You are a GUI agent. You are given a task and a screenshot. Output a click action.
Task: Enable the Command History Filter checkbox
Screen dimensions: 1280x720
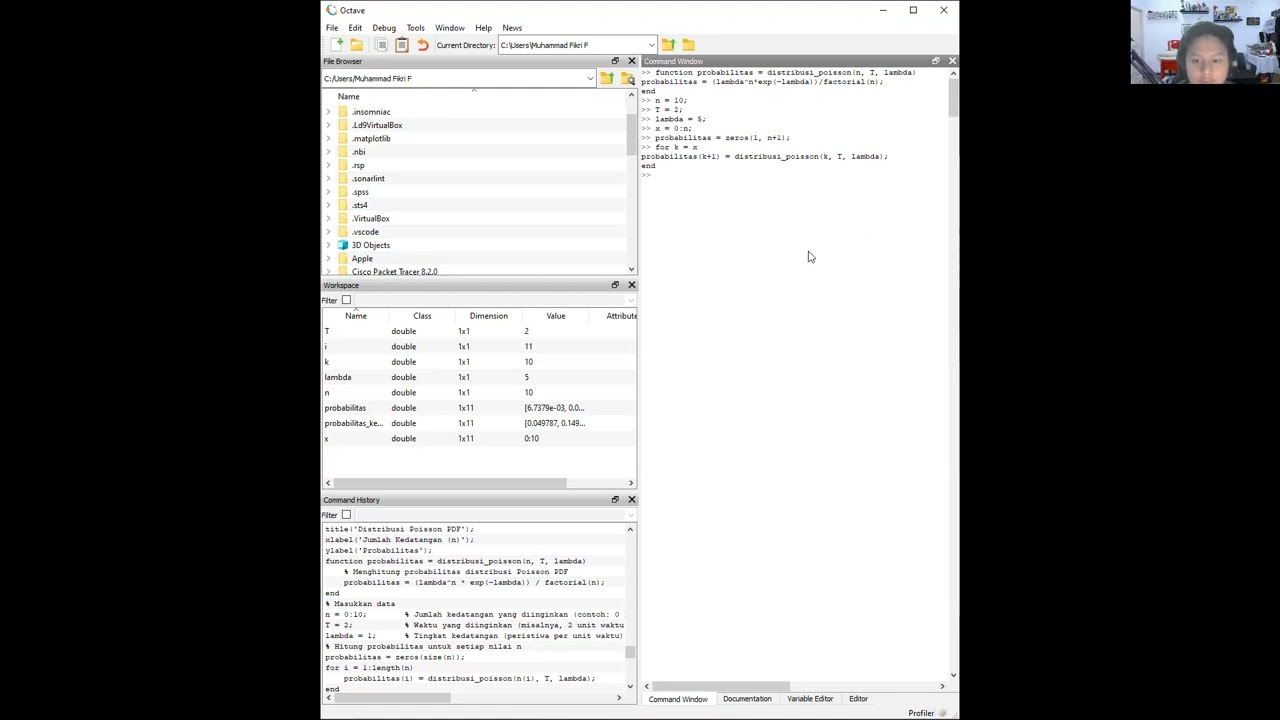[x=346, y=515]
